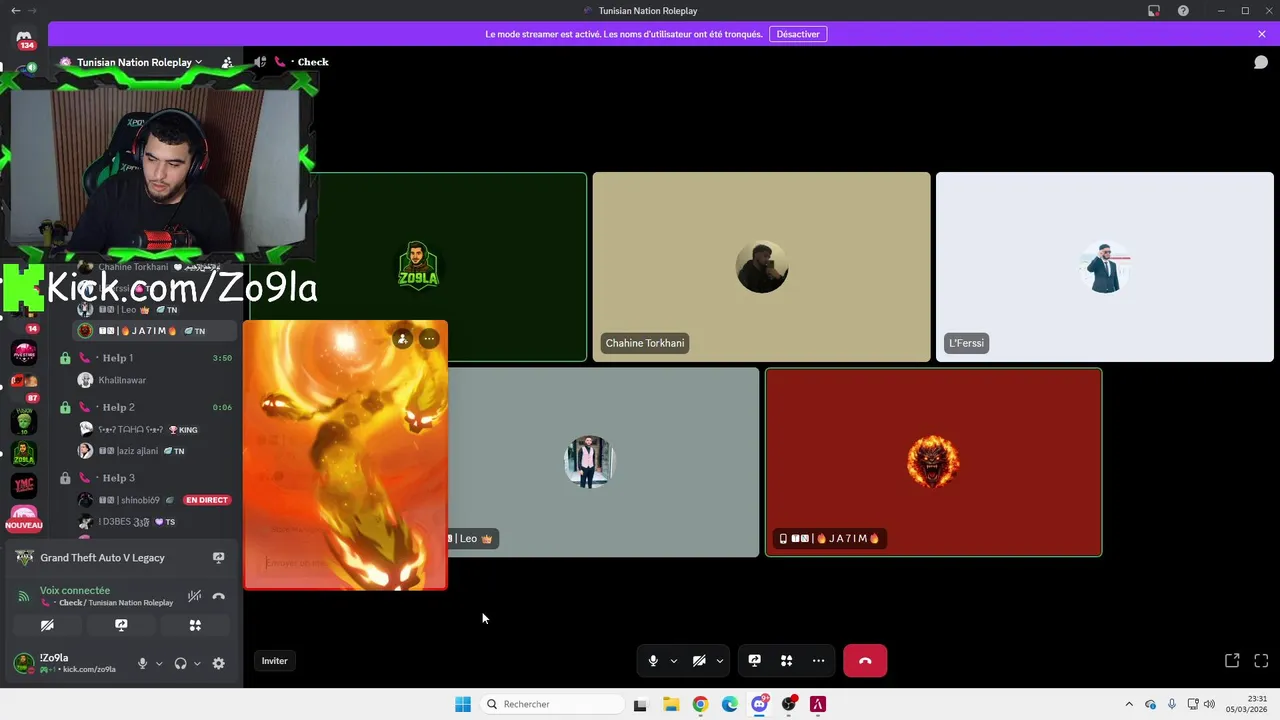Open Google Chrome from taskbar
The height and width of the screenshot is (720, 1280).
point(700,704)
